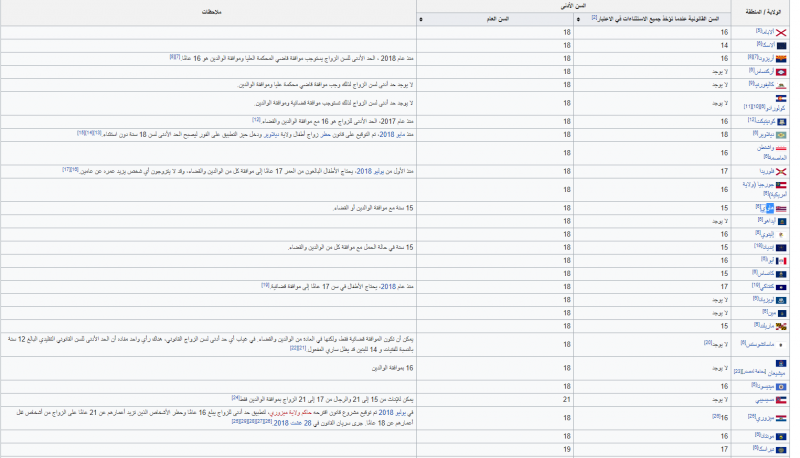Click the ملاحظات notes column header
Screen dimensions: 800x458
coord(211,12)
